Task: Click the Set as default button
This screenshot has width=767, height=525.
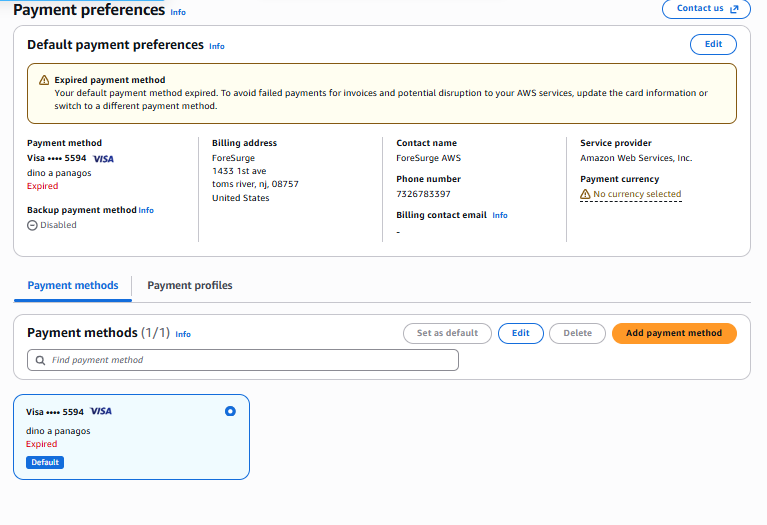Action: (447, 333)
